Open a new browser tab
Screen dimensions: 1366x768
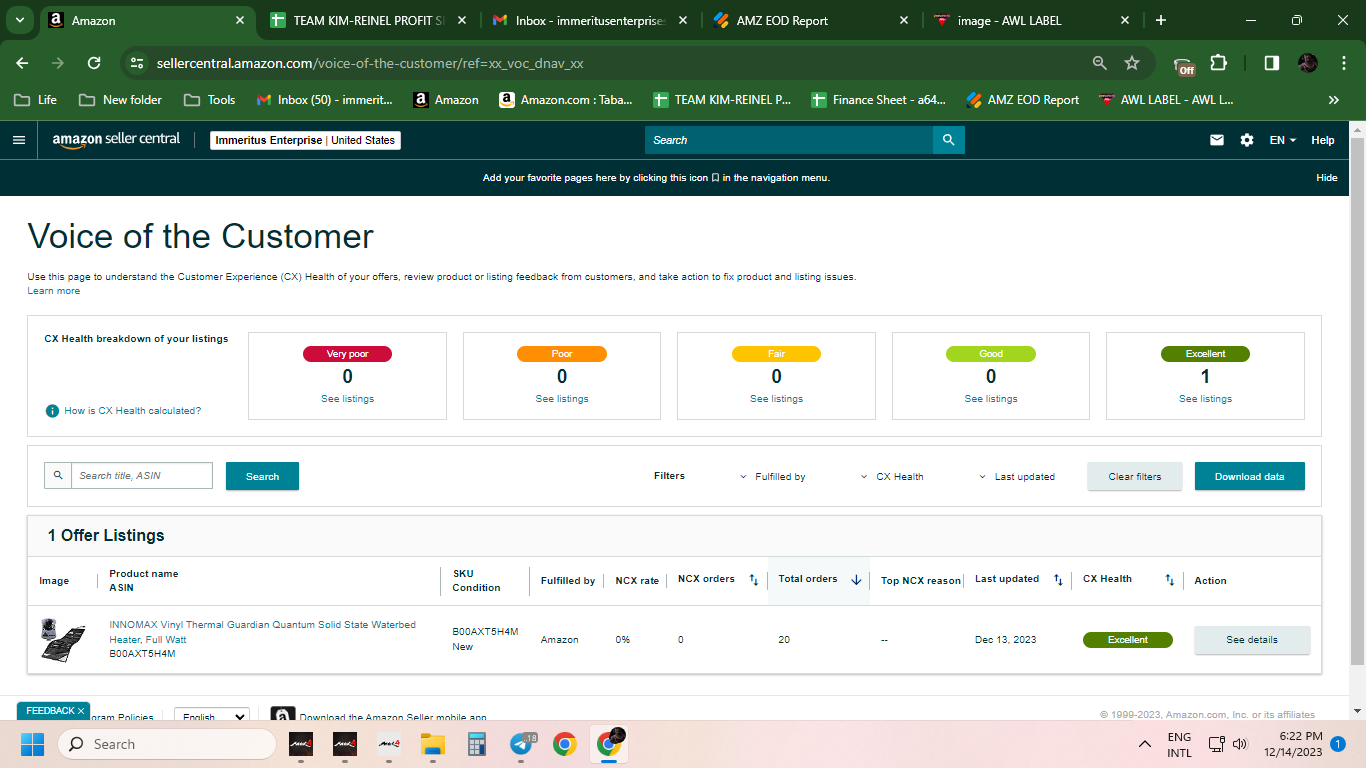[1161, 20]
